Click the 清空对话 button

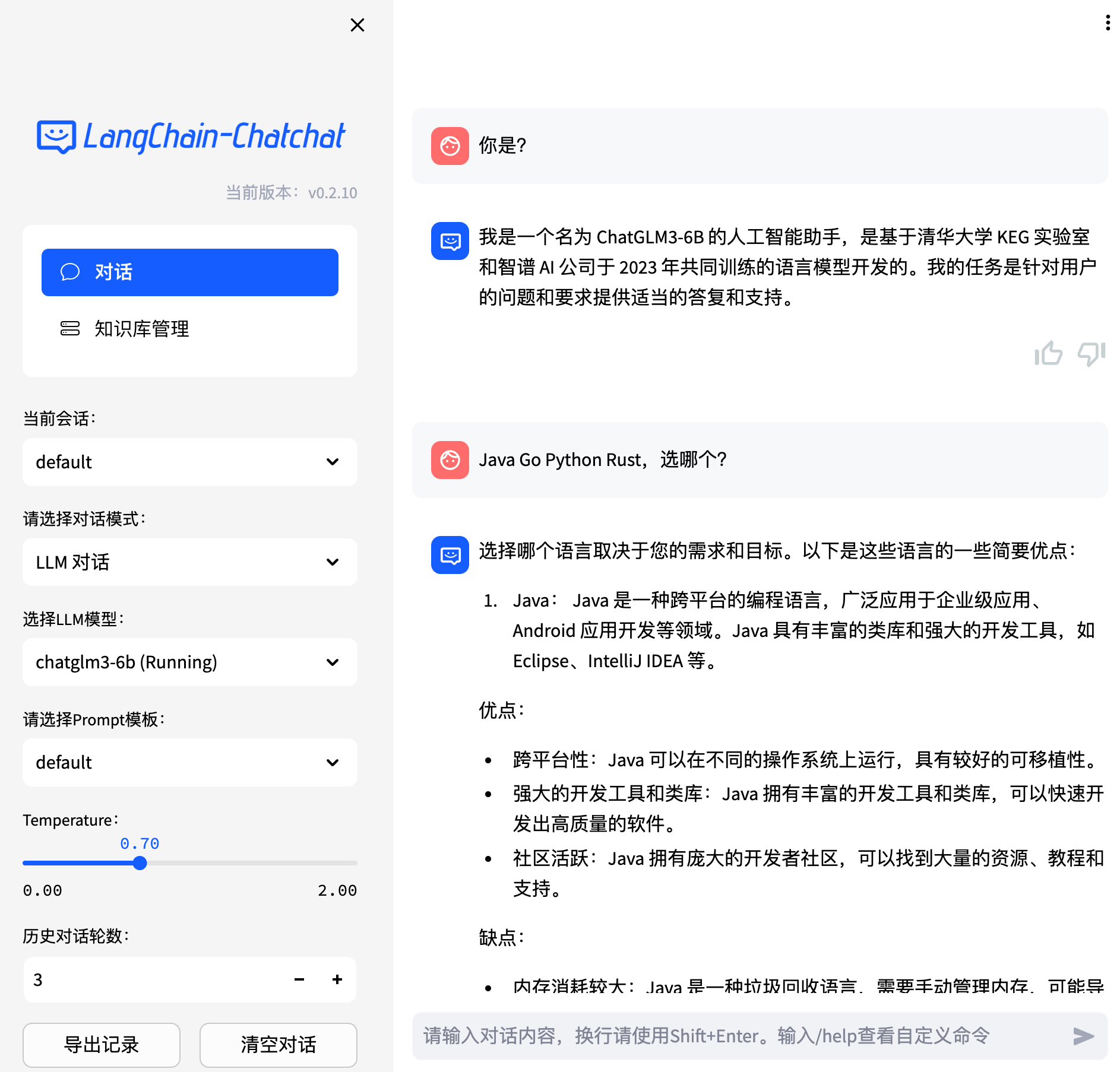tap(278, 1045)
